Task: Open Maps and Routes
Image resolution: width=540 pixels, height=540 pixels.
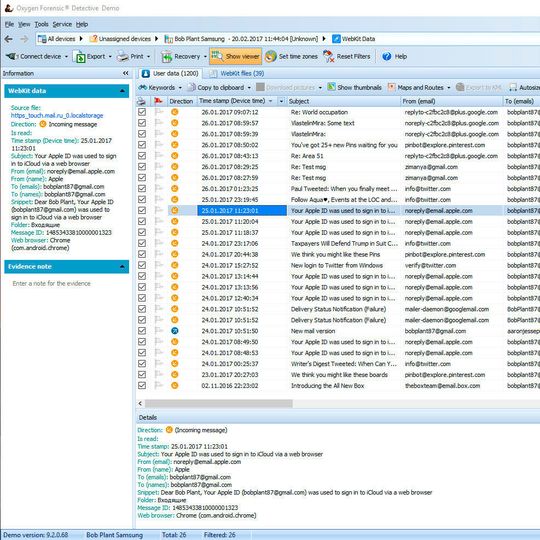Action: [416, 87]
